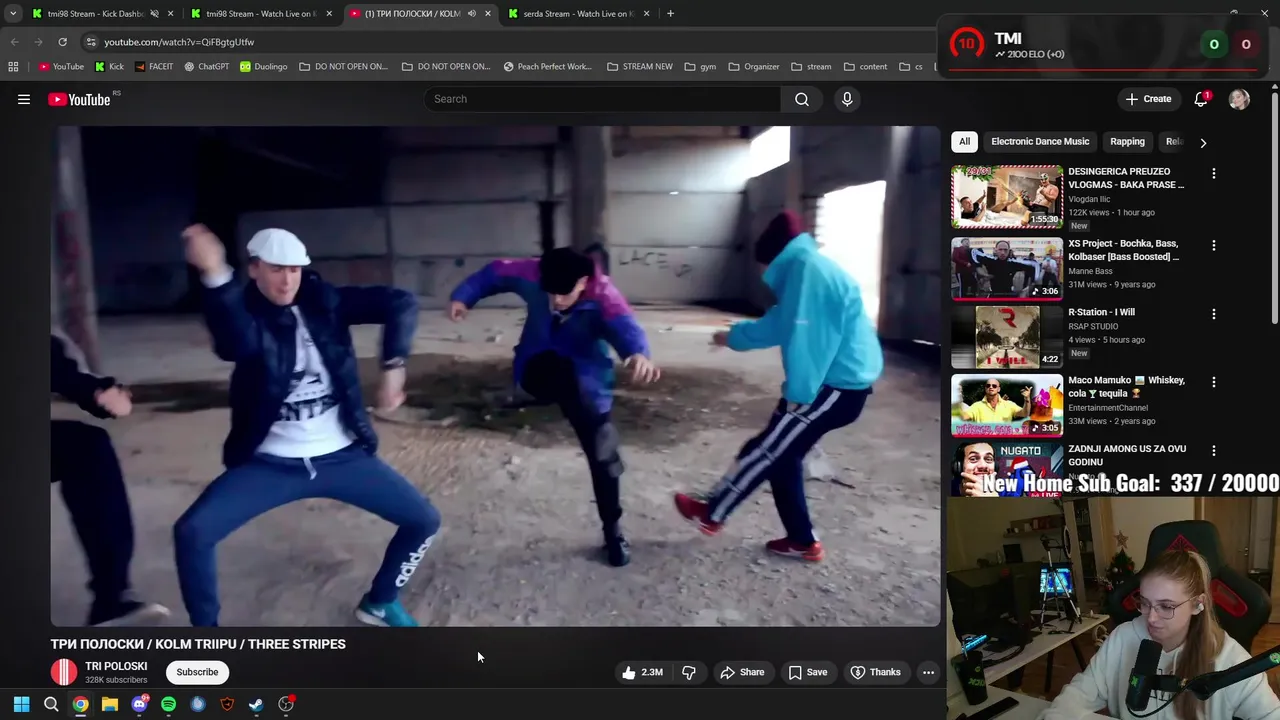1280x720 pixels.
Task: Go to the YouTube home logo
Action: pyautogui.click(x=79, y=99)
